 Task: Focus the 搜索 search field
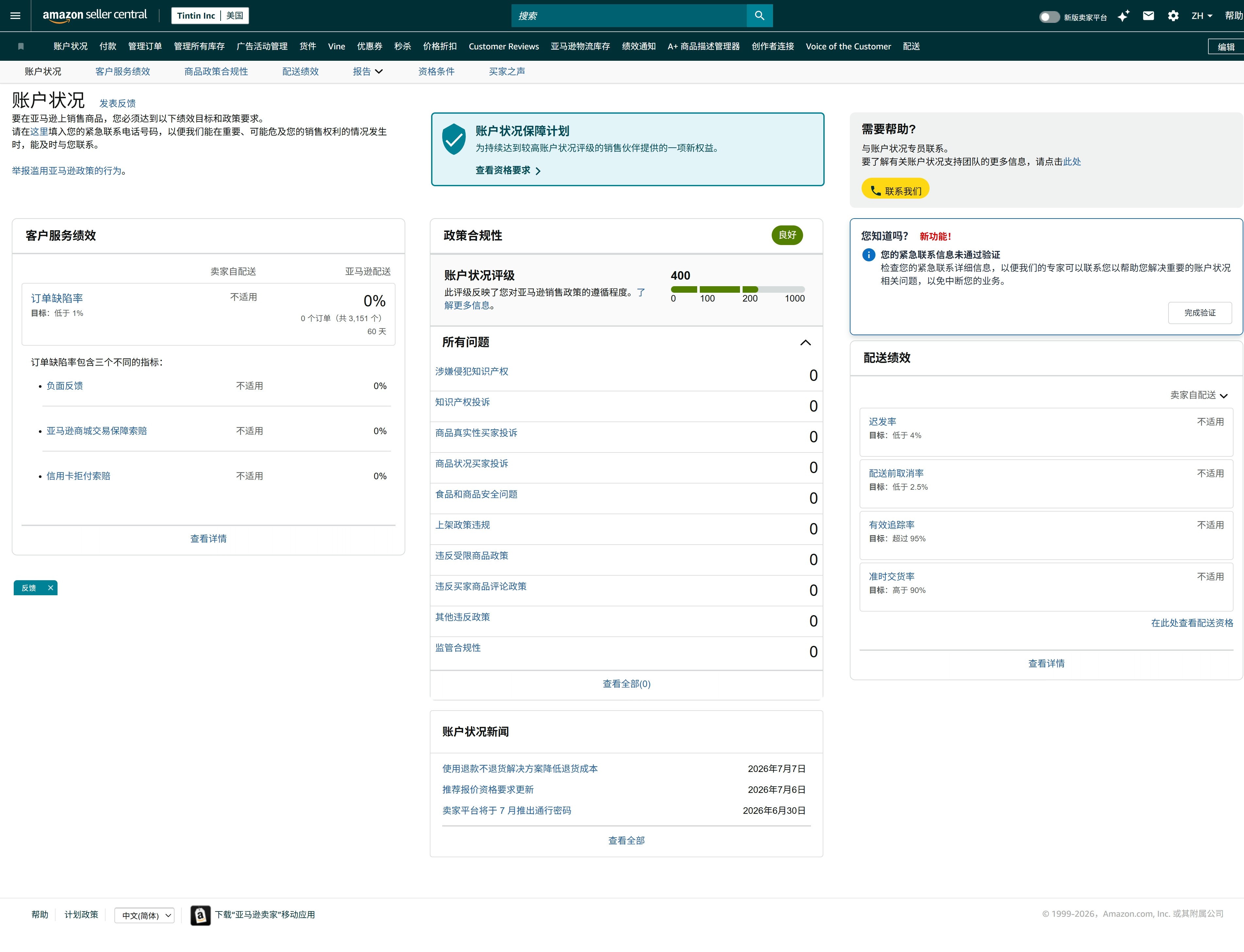(x=629, y=16)
